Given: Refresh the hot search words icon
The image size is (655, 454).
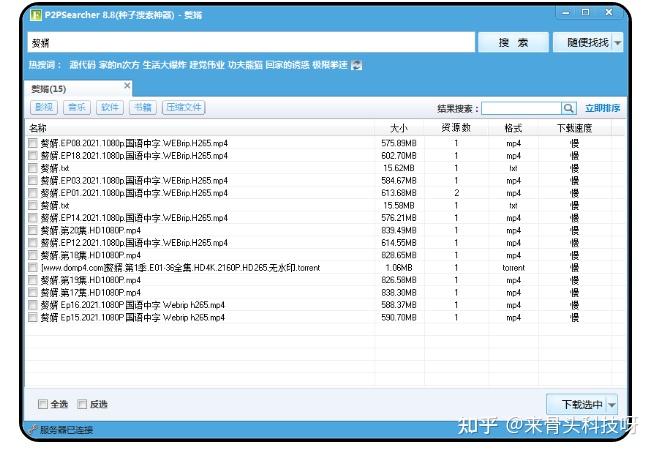Looking at the screenshot, I should tap(356, 65).
